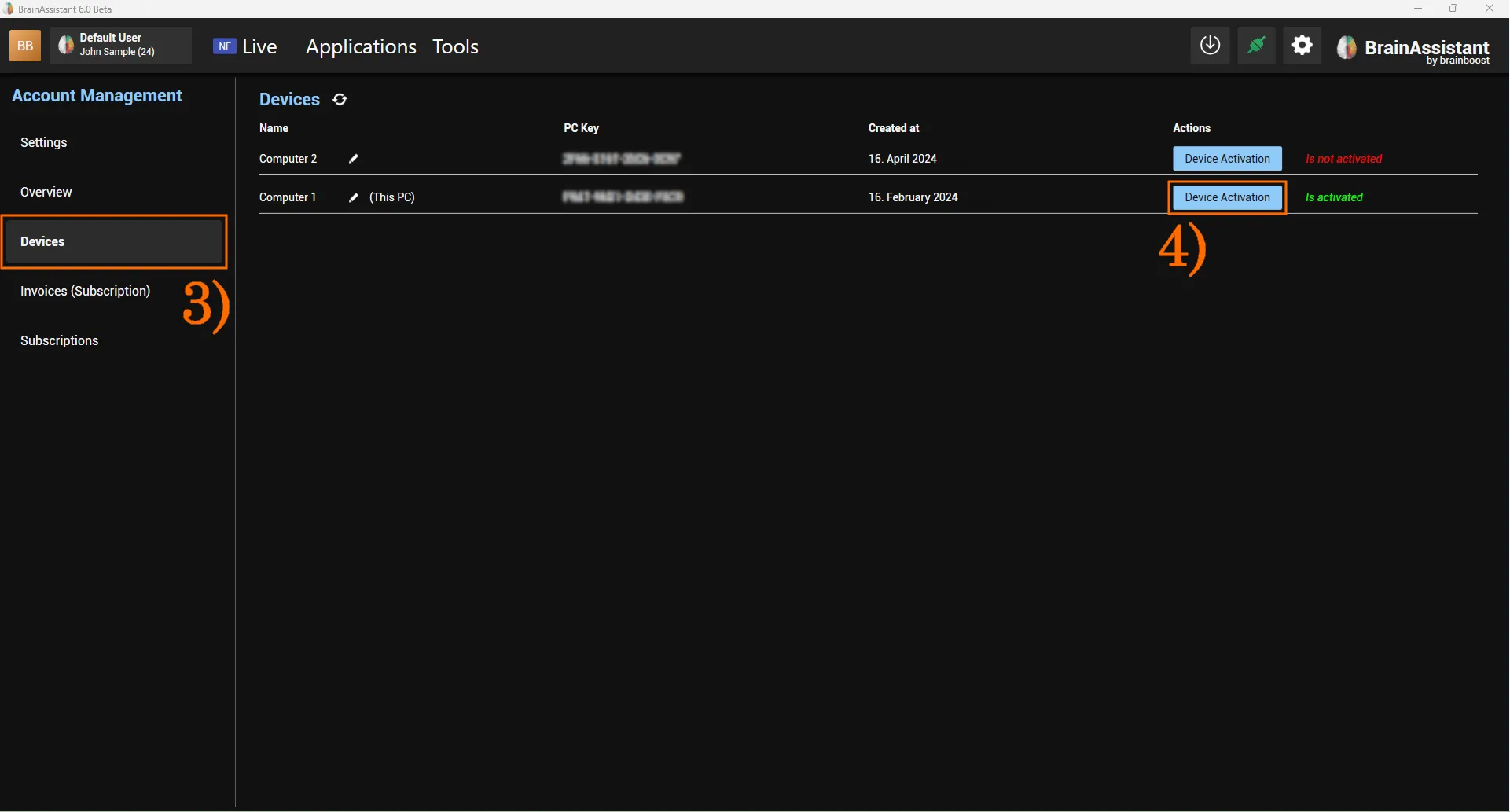
Task: Click the blurred PC Key of Computer 2
Action: click(622, 159)
